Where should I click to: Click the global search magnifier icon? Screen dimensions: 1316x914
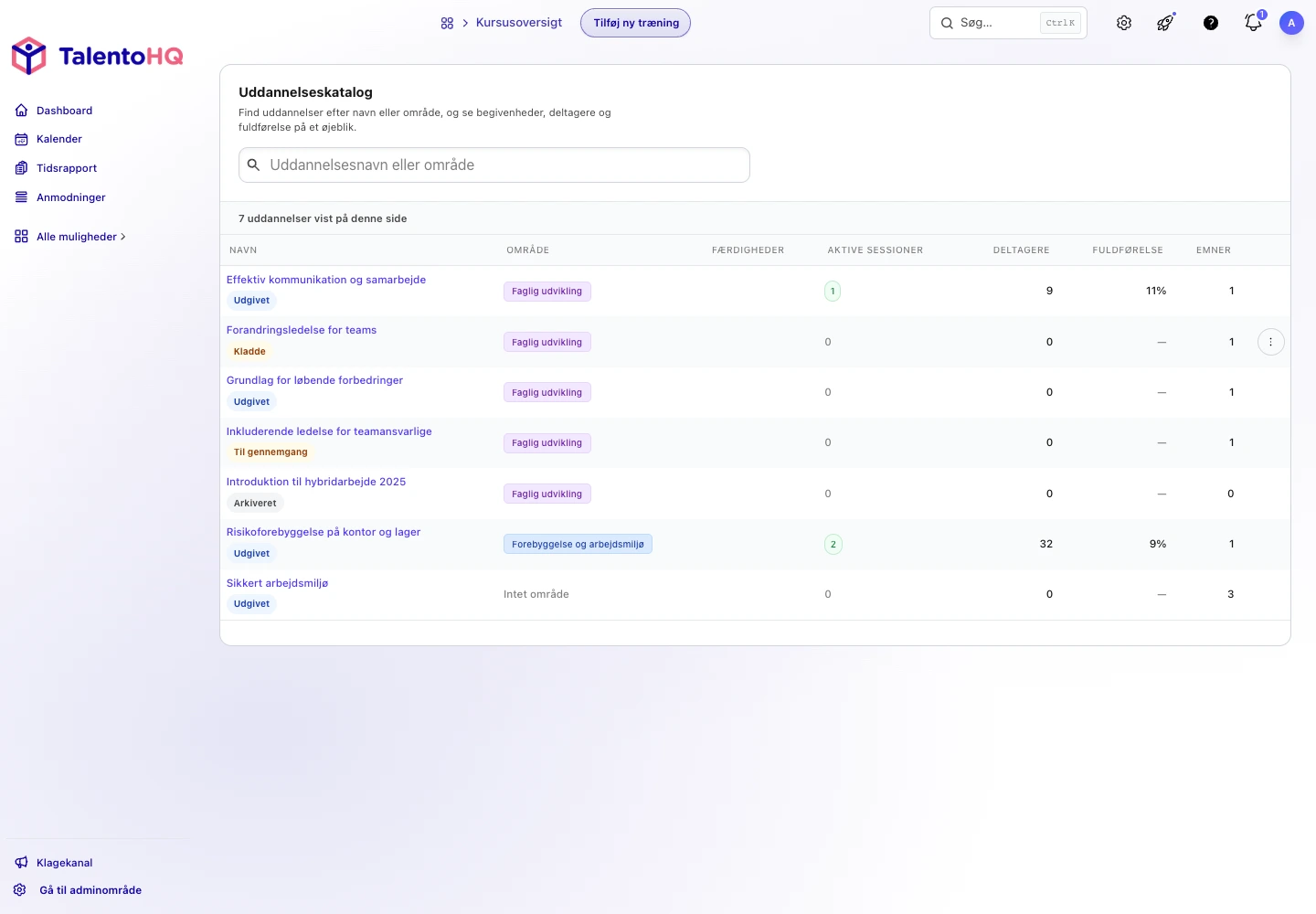[947, 23]
